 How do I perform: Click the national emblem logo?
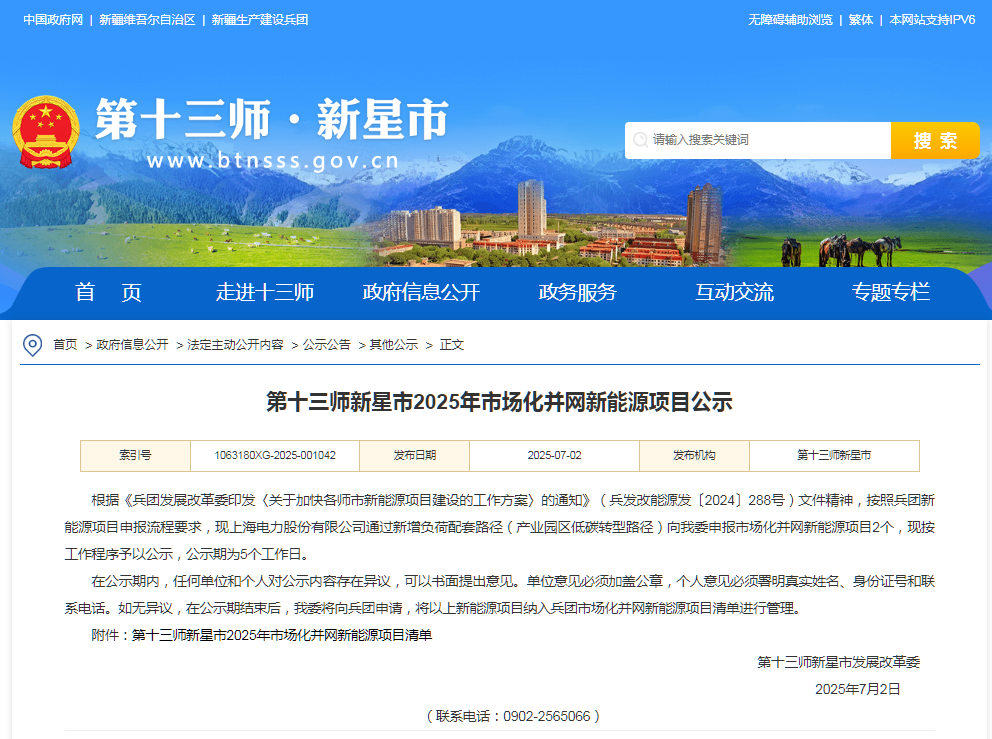(x=45, y=132)
